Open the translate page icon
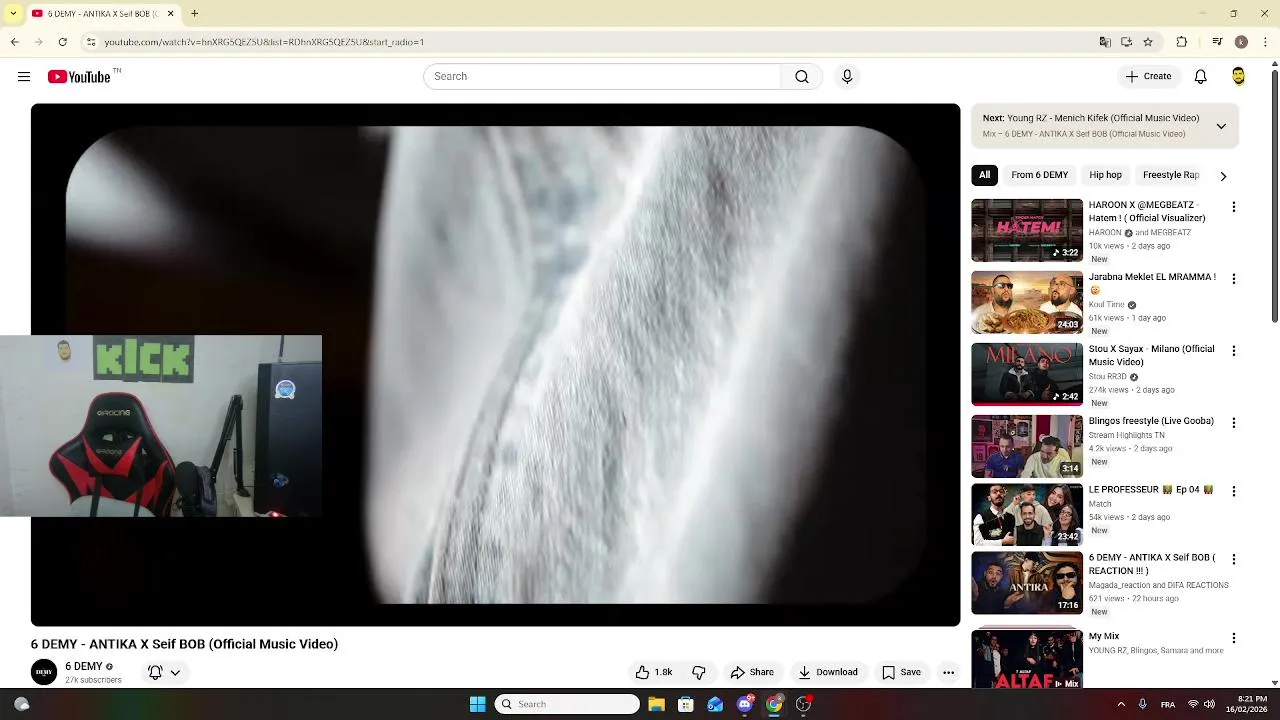Viewport: 1280px width, 720px height. click(1105, 42)
